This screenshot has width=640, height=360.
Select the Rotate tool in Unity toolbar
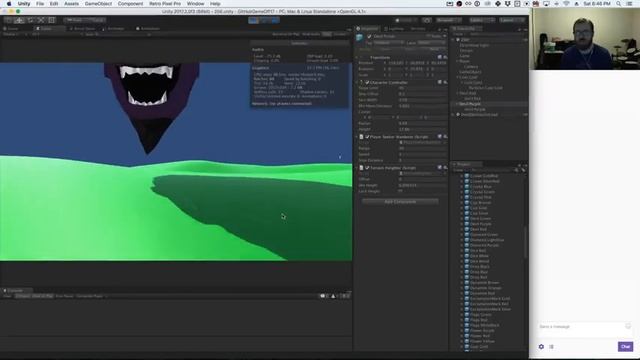coord(30,20)
